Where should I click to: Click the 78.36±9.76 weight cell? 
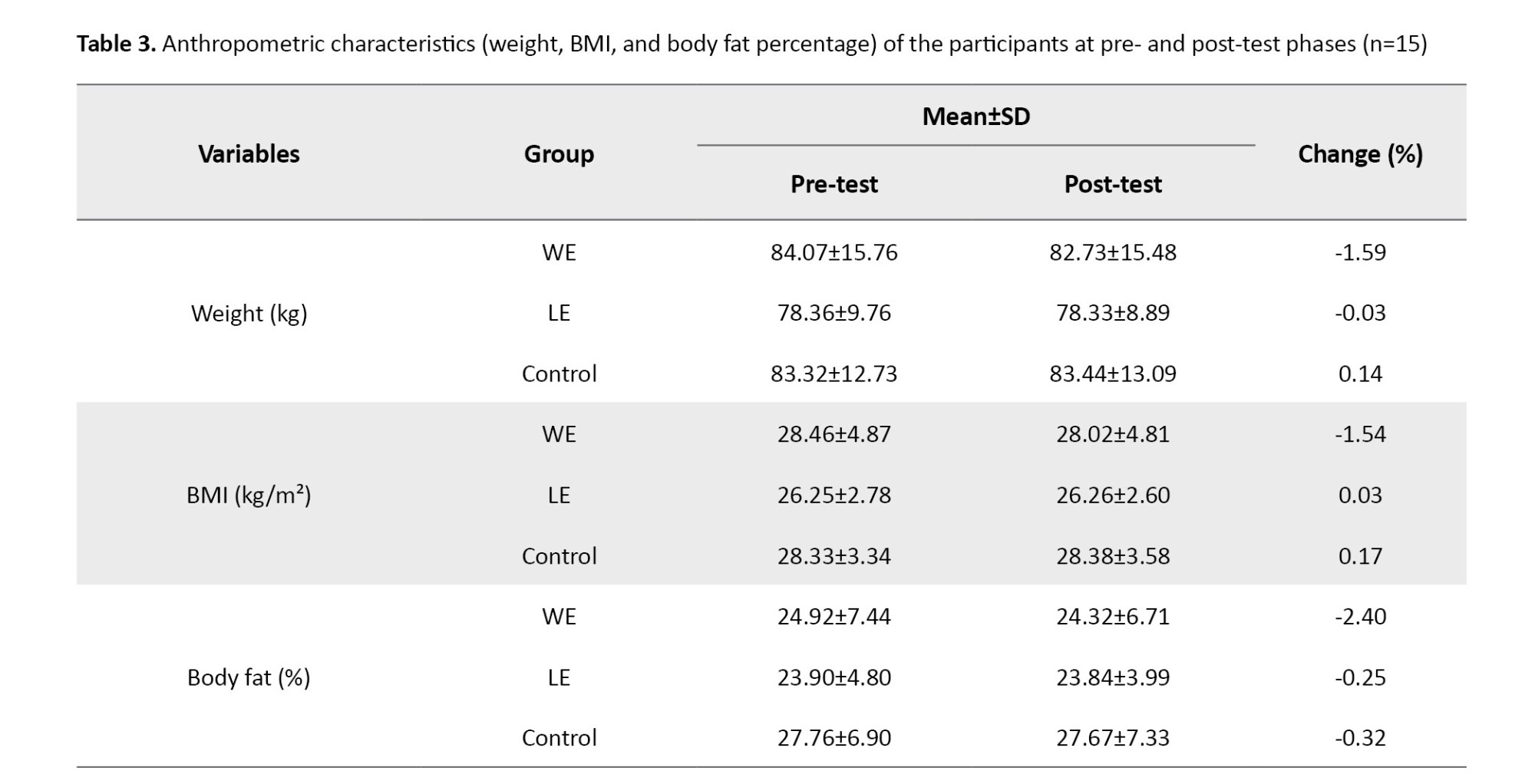[834, 313]
